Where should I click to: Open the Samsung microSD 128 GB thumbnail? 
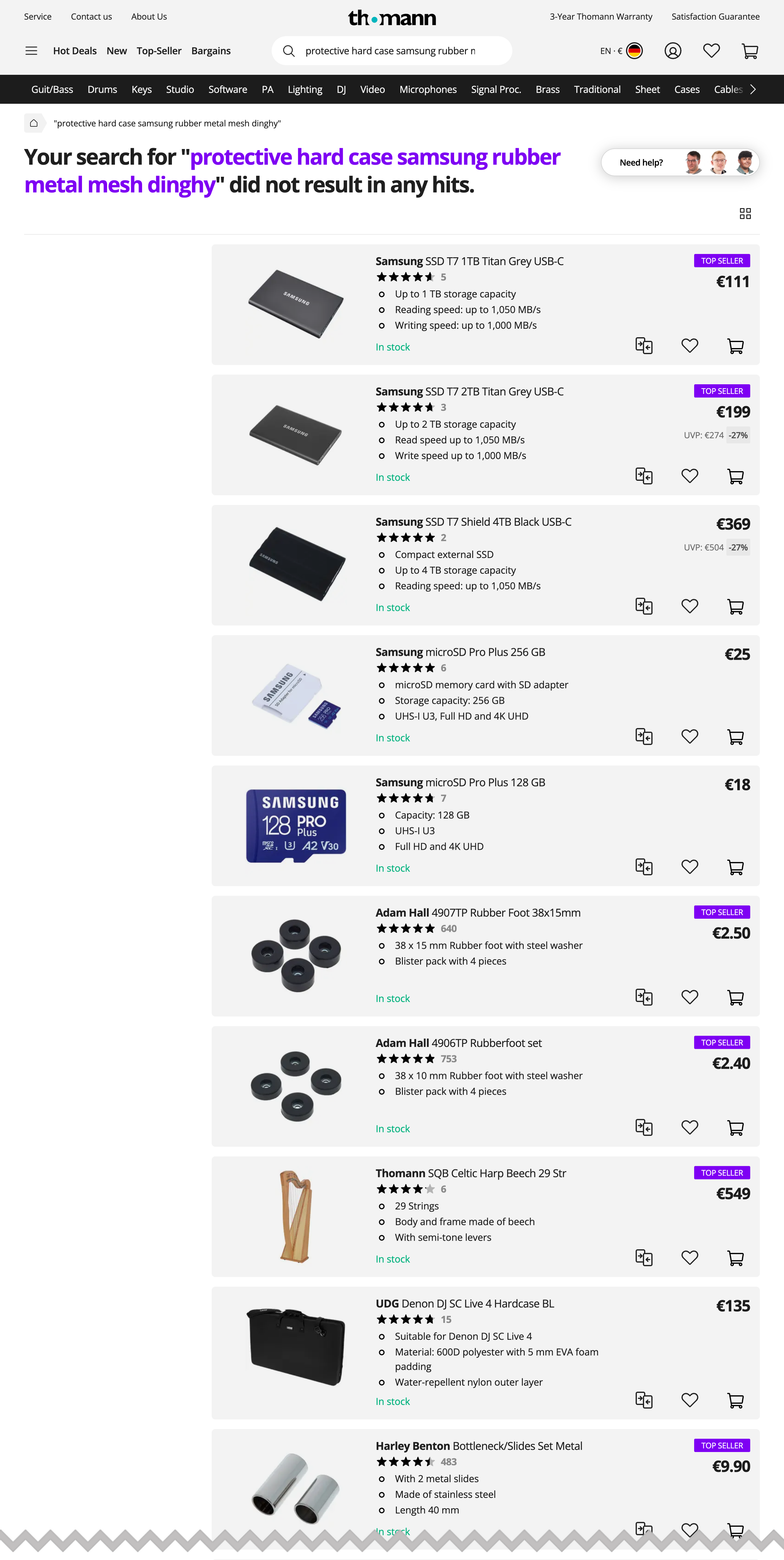pos(296,826)
